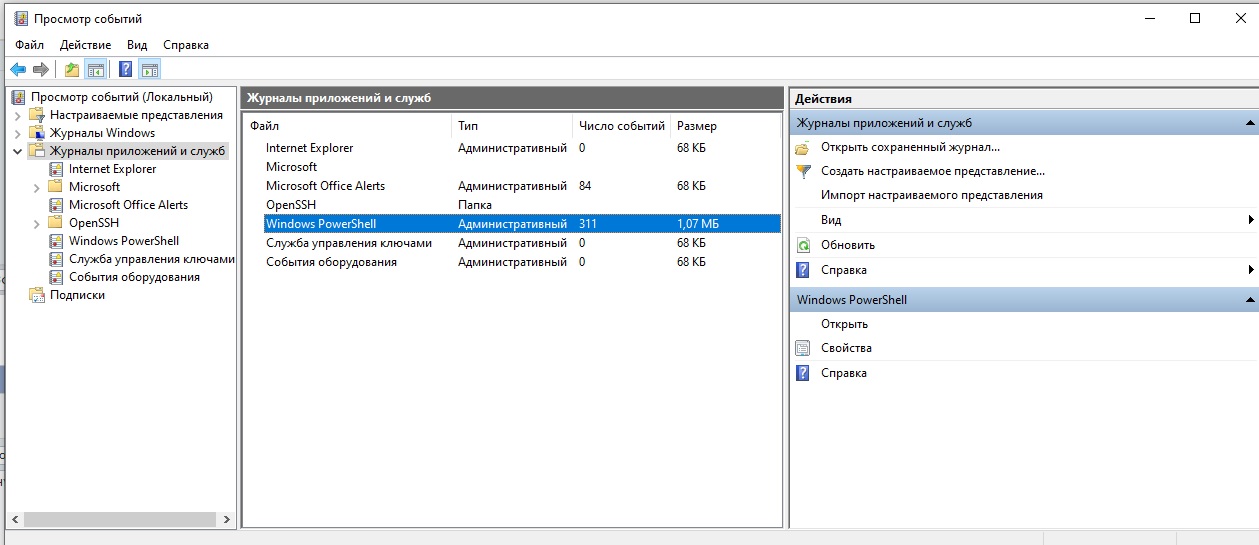Click the Открыть сохраненный журнал folder icon
This screenshot has width=1259, height=545.
802,147
